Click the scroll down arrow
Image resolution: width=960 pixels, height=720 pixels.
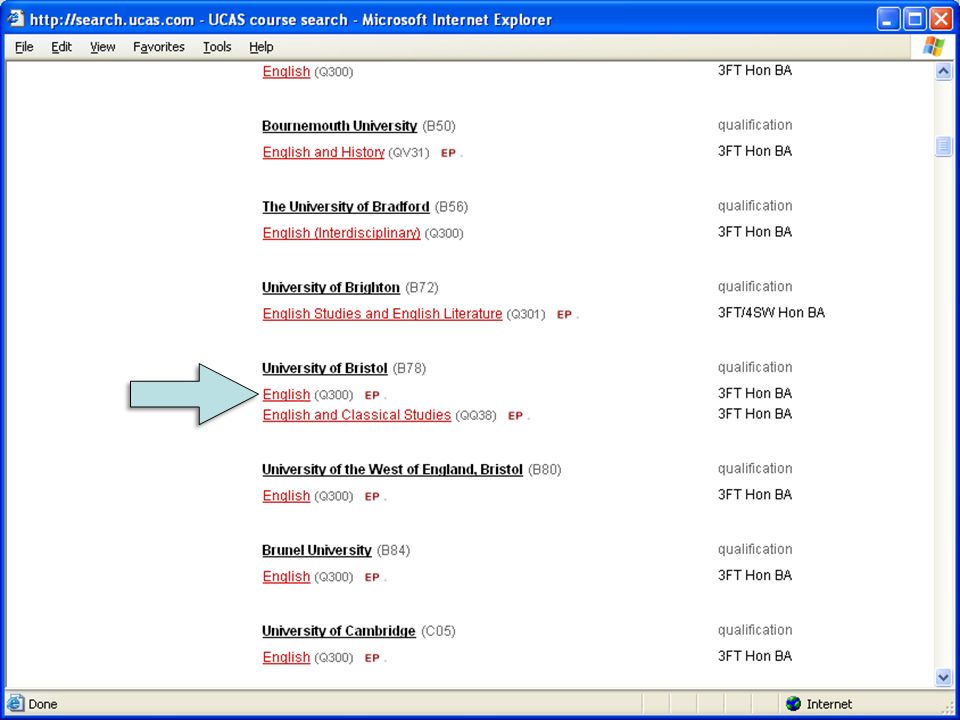coord(943,677)
